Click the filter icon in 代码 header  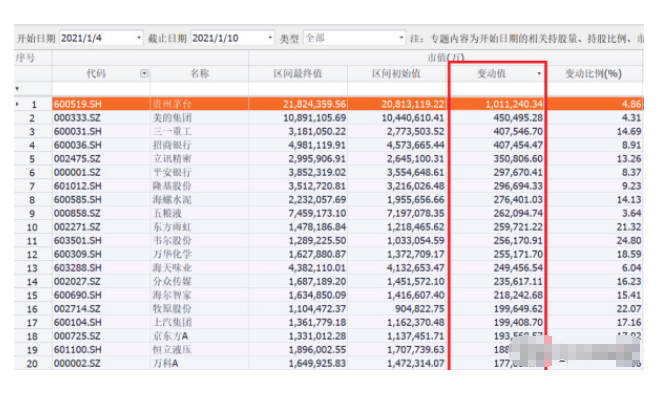point(144,74)
